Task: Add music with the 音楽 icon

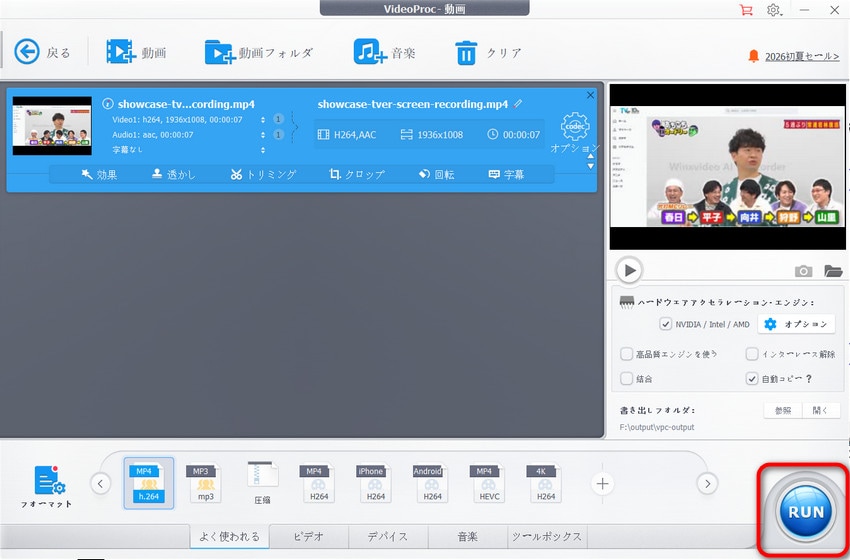Action: click(x=370, y=52)
